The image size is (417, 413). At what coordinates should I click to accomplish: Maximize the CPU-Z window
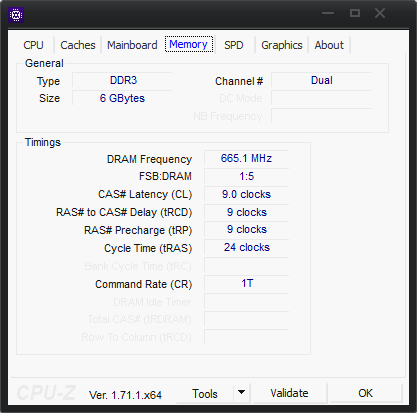coord(355,13)
